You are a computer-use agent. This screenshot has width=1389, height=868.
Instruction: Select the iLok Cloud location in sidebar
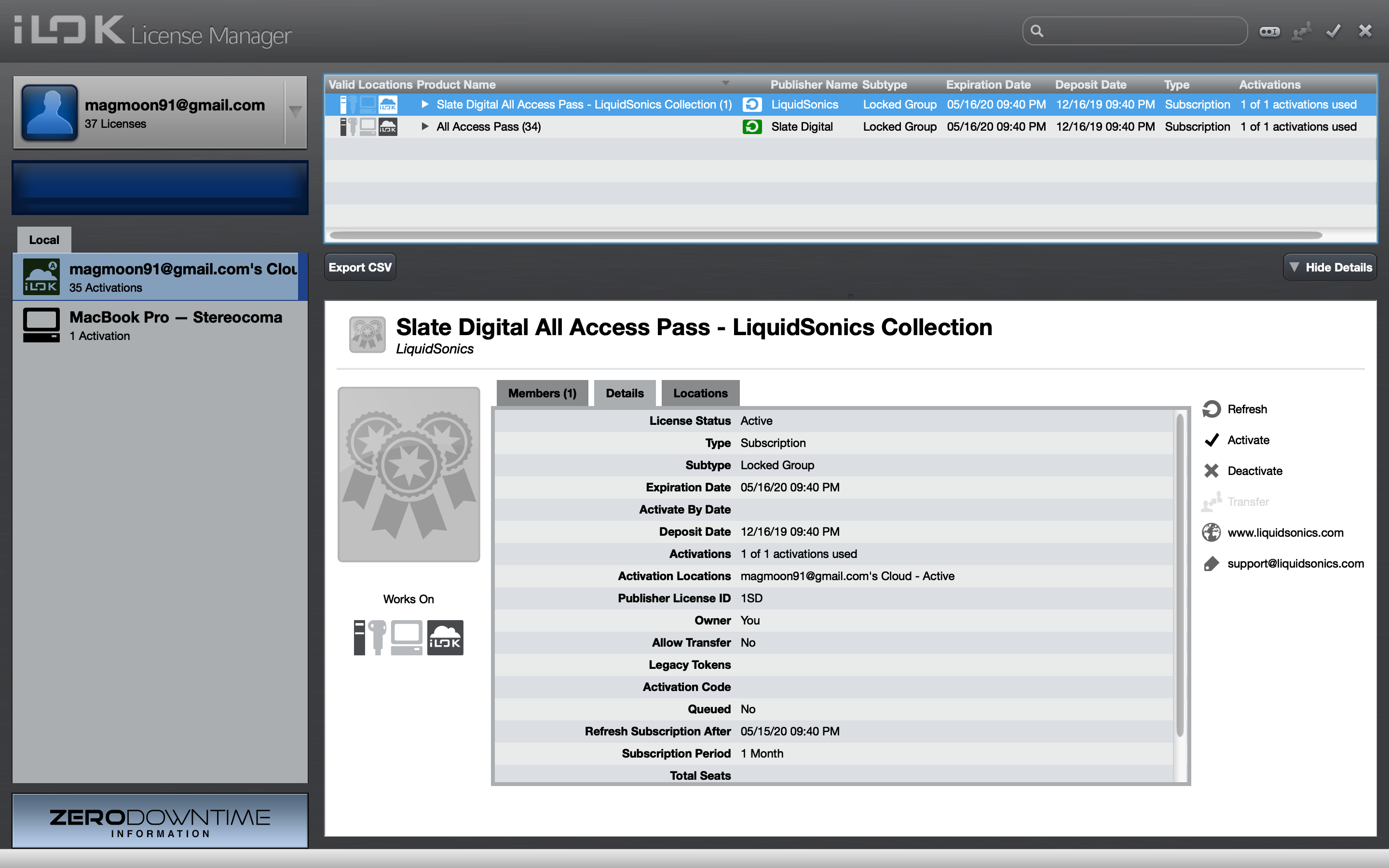[x=160, y=277]
